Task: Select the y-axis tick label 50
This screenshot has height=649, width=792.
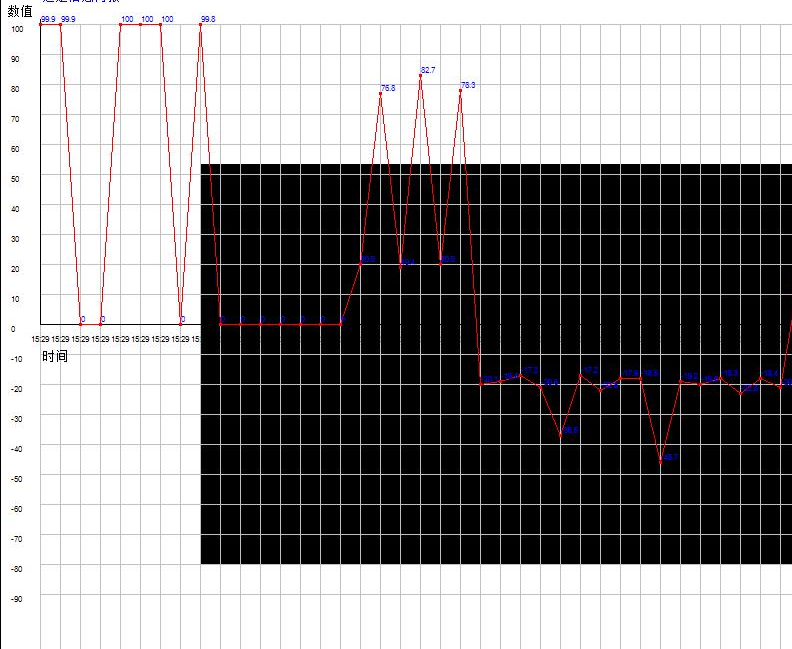Action: coord(15,179)
